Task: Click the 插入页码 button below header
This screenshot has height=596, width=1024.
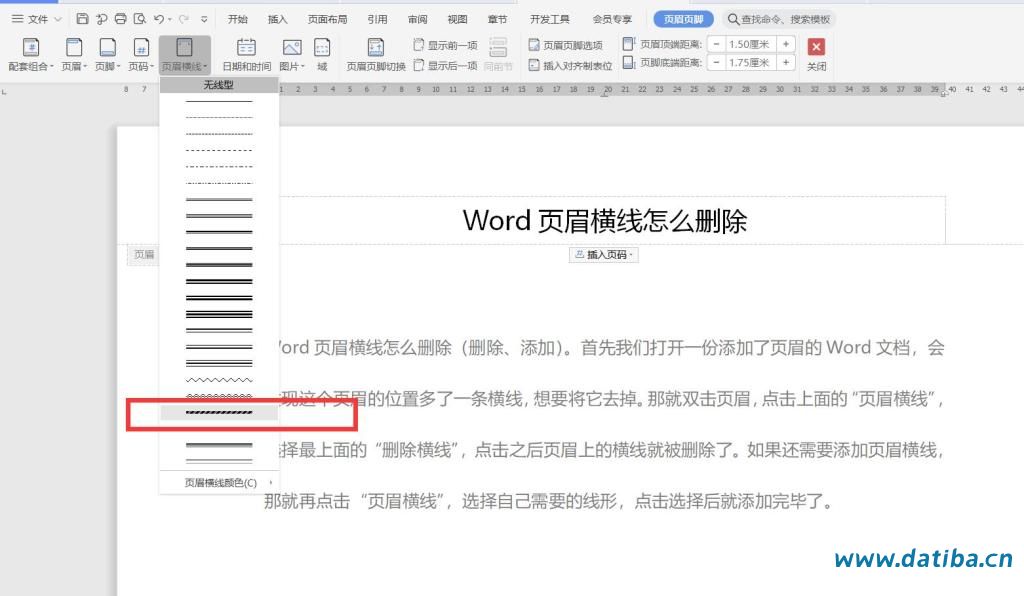Action: 604,255
